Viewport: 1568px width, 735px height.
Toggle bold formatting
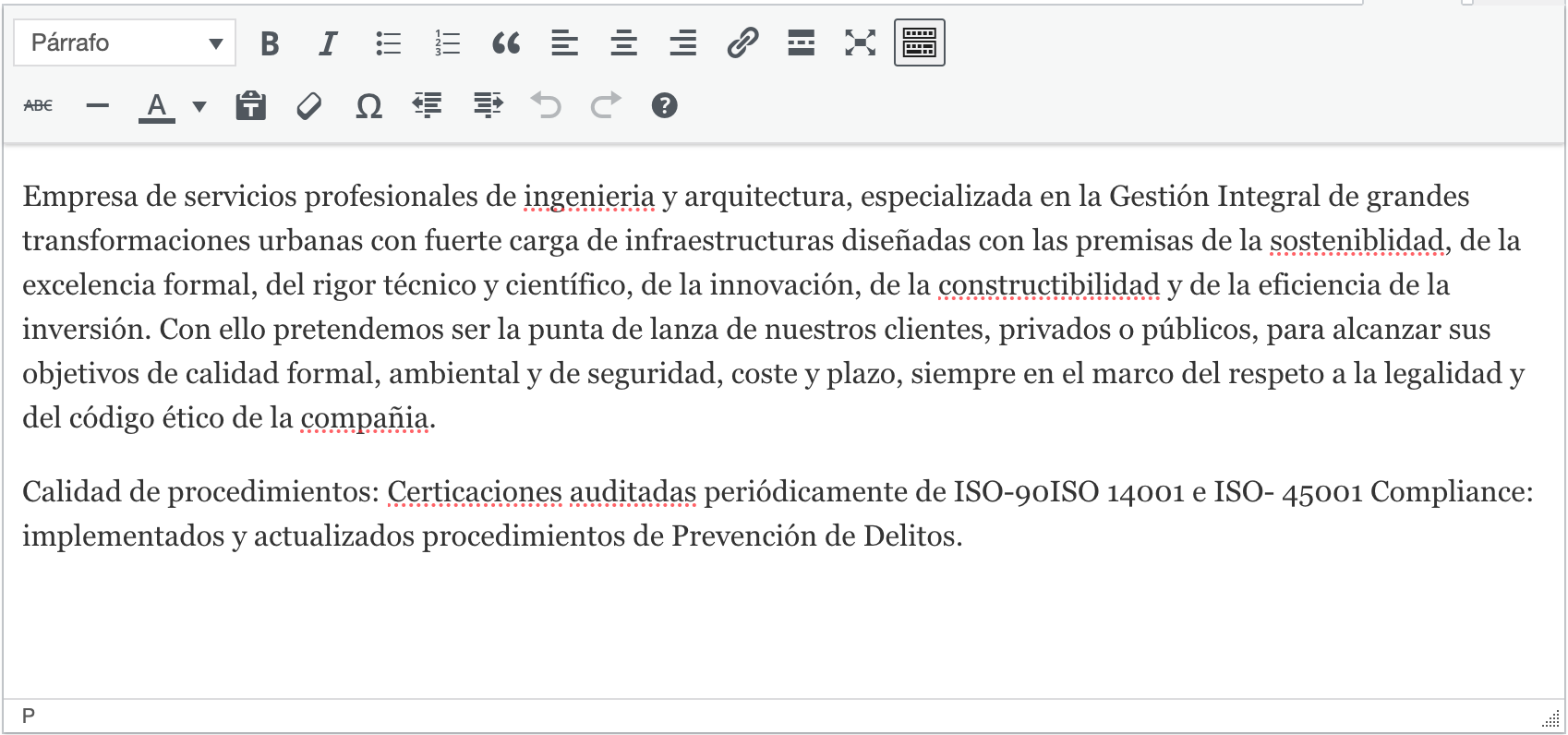point(270,42)
